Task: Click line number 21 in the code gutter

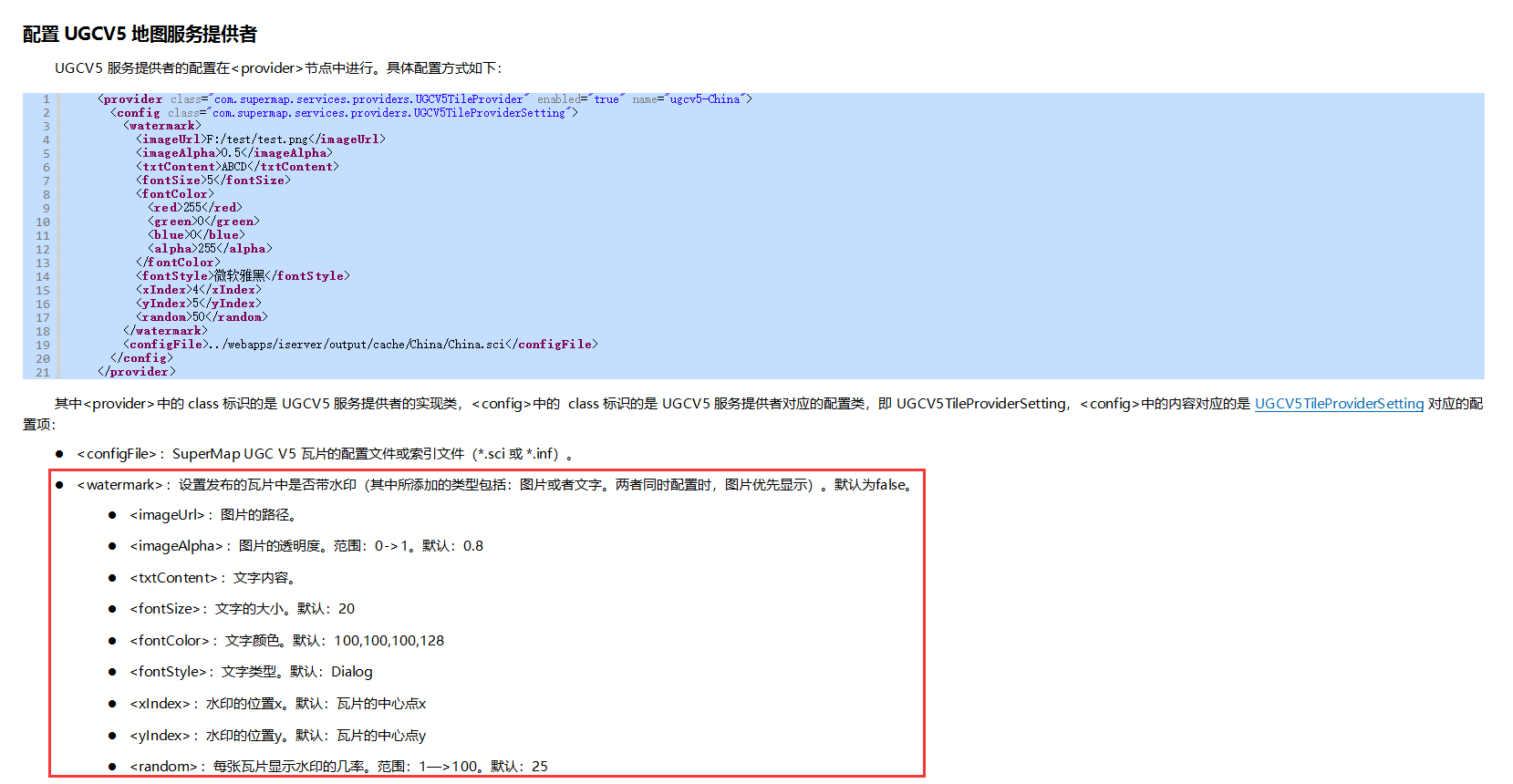Action: 43,372
